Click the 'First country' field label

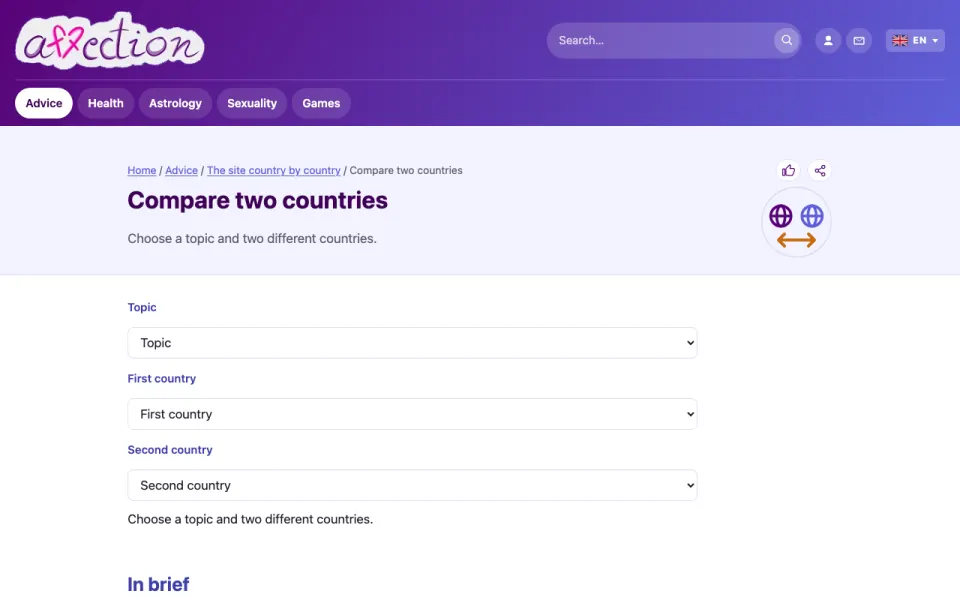[162, 378]
